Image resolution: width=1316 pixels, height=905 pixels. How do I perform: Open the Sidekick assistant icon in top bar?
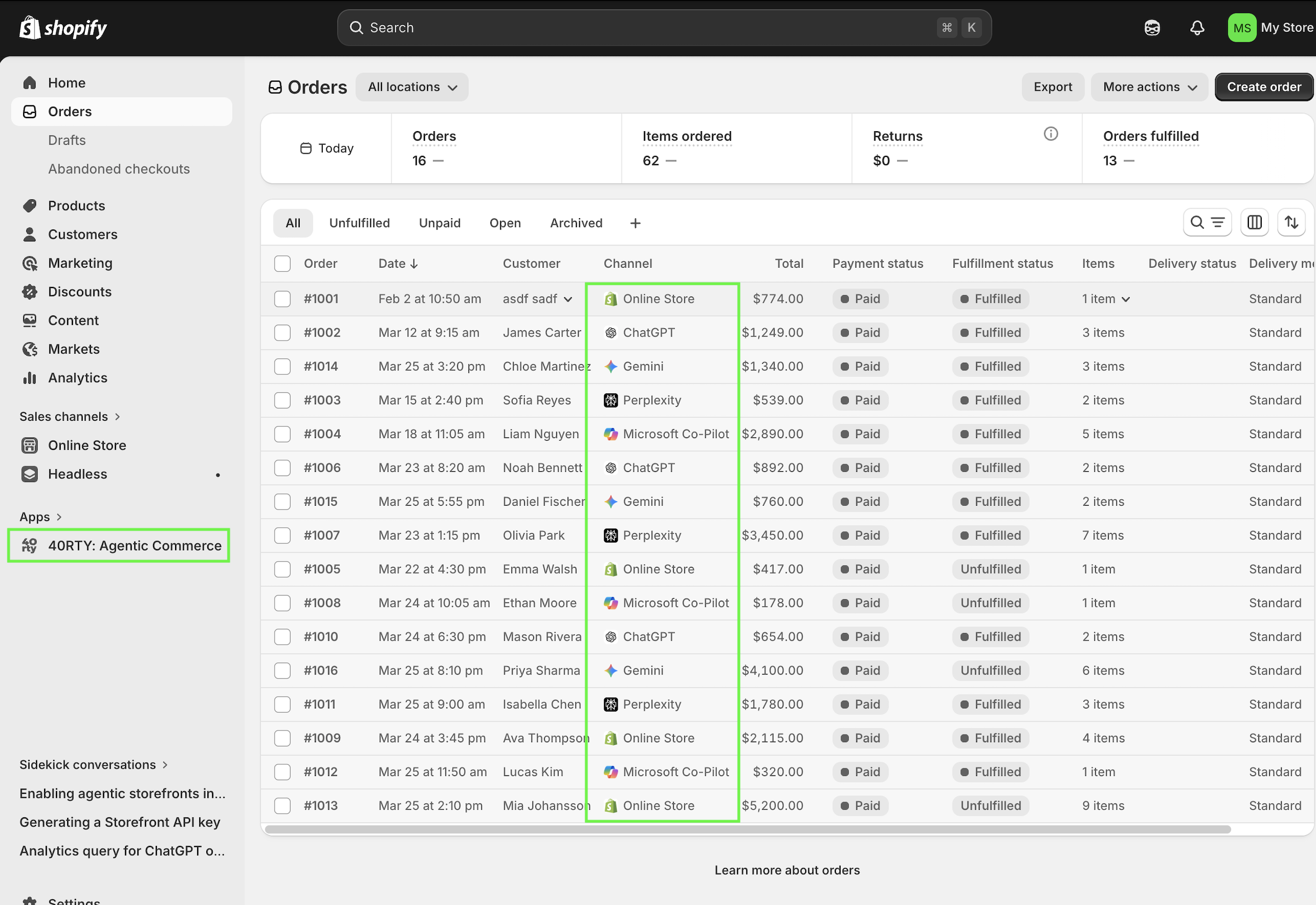pos(1152,27)
